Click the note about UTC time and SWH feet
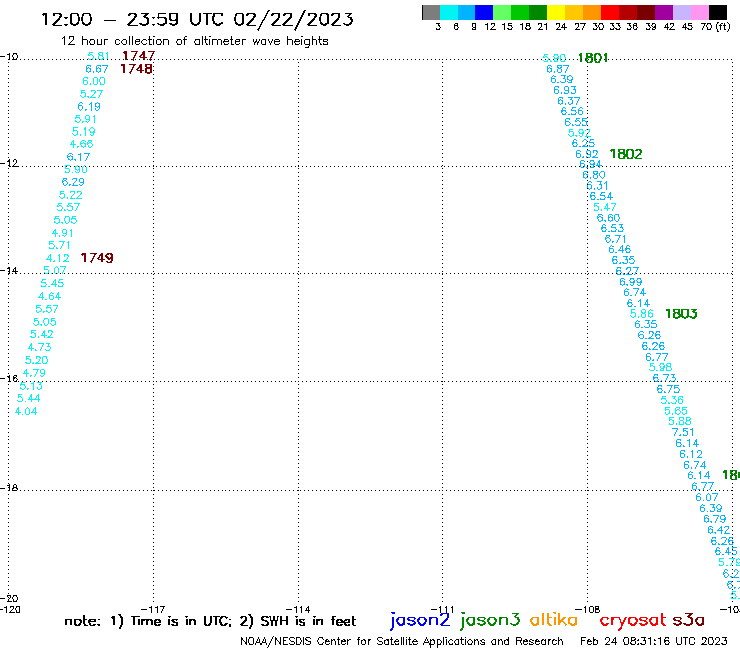This screenshot has height=650, width=740. (x=210, y=621)
